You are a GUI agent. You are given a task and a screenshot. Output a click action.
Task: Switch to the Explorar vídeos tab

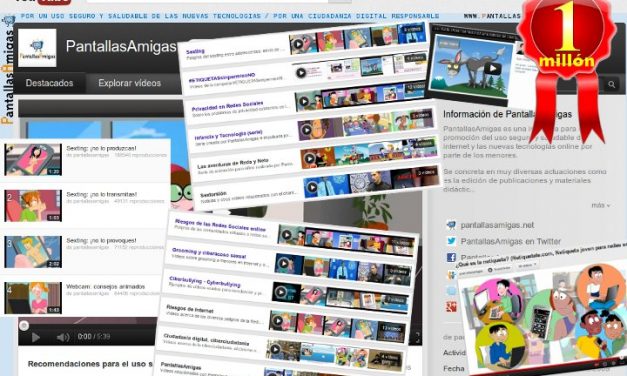[x=130, y=83]
